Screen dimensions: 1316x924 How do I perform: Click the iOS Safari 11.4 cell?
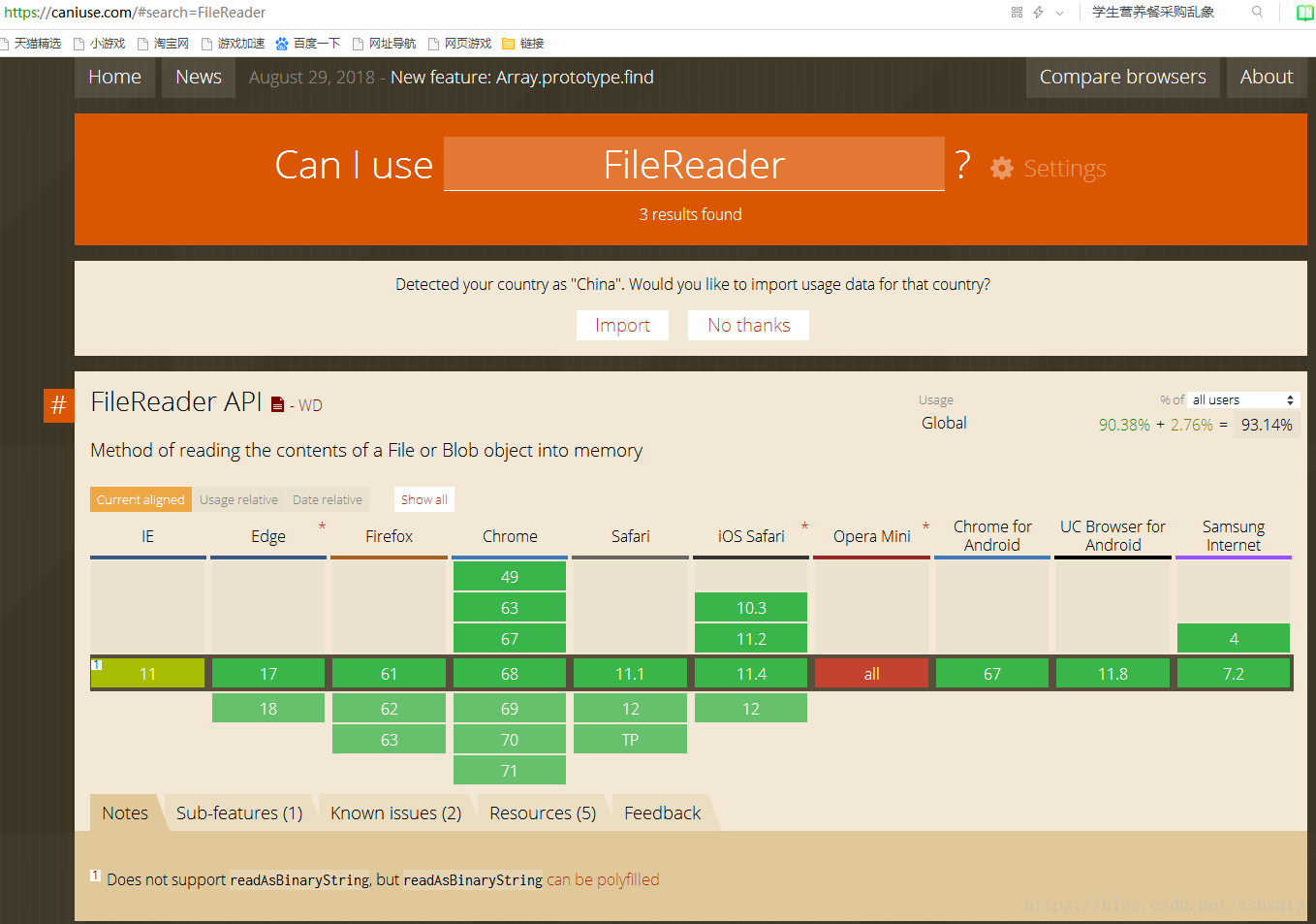pos(751,673)
